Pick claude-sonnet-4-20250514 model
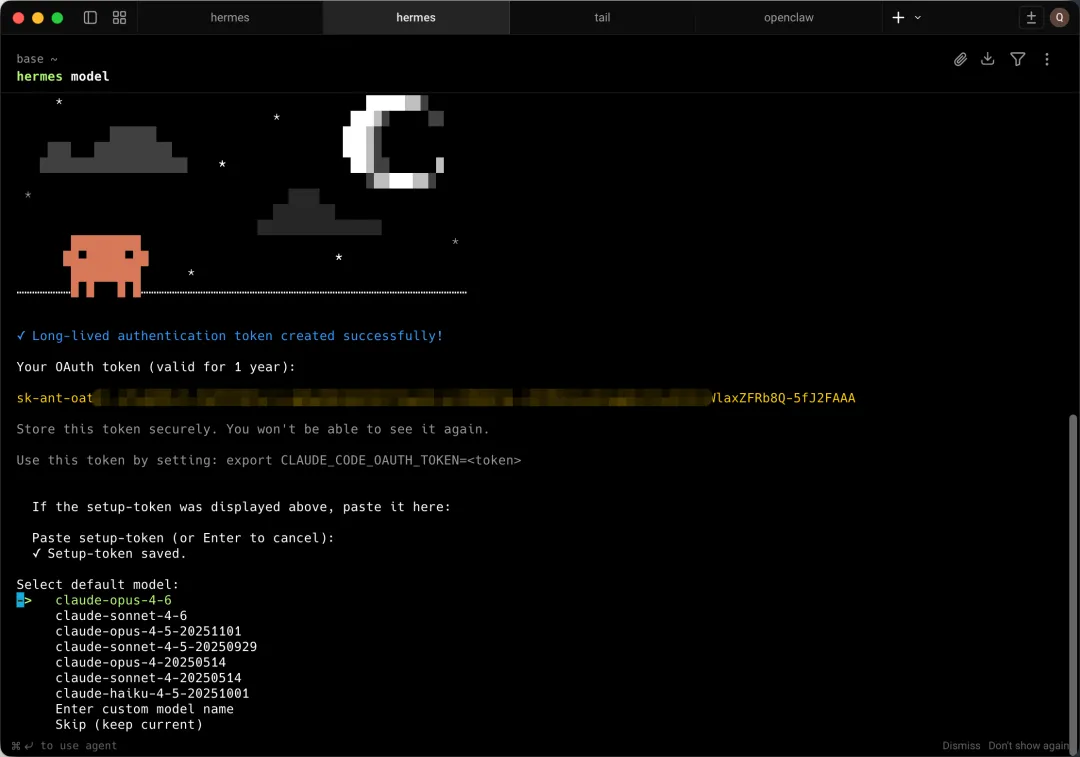 [x=148, y=678]
